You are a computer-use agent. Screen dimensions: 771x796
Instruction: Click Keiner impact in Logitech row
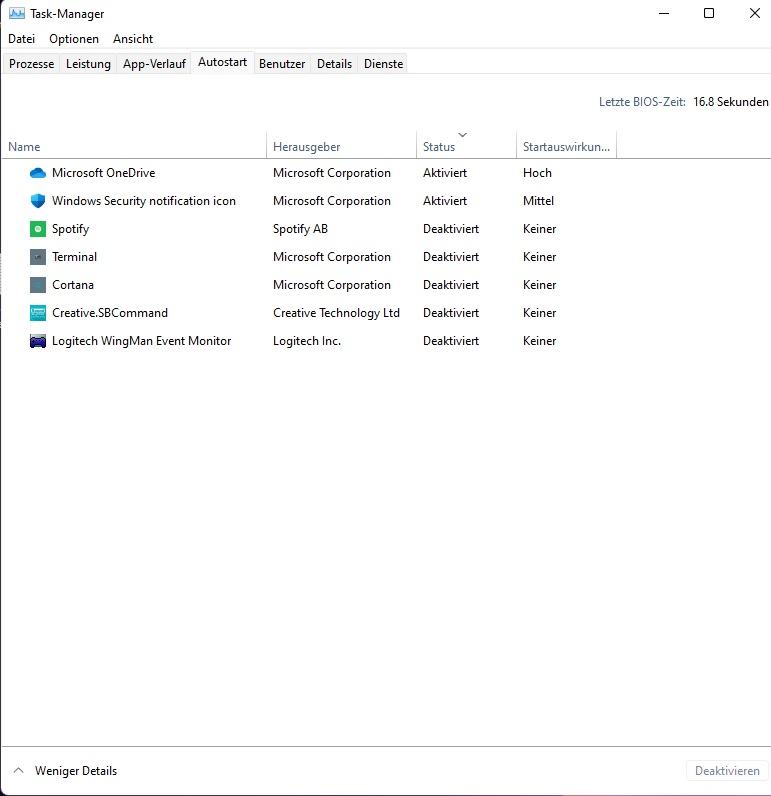pos(539,341)
